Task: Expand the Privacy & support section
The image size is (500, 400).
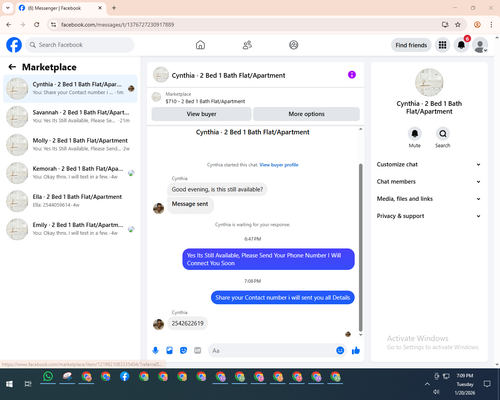Action: (x=429, y=216)
